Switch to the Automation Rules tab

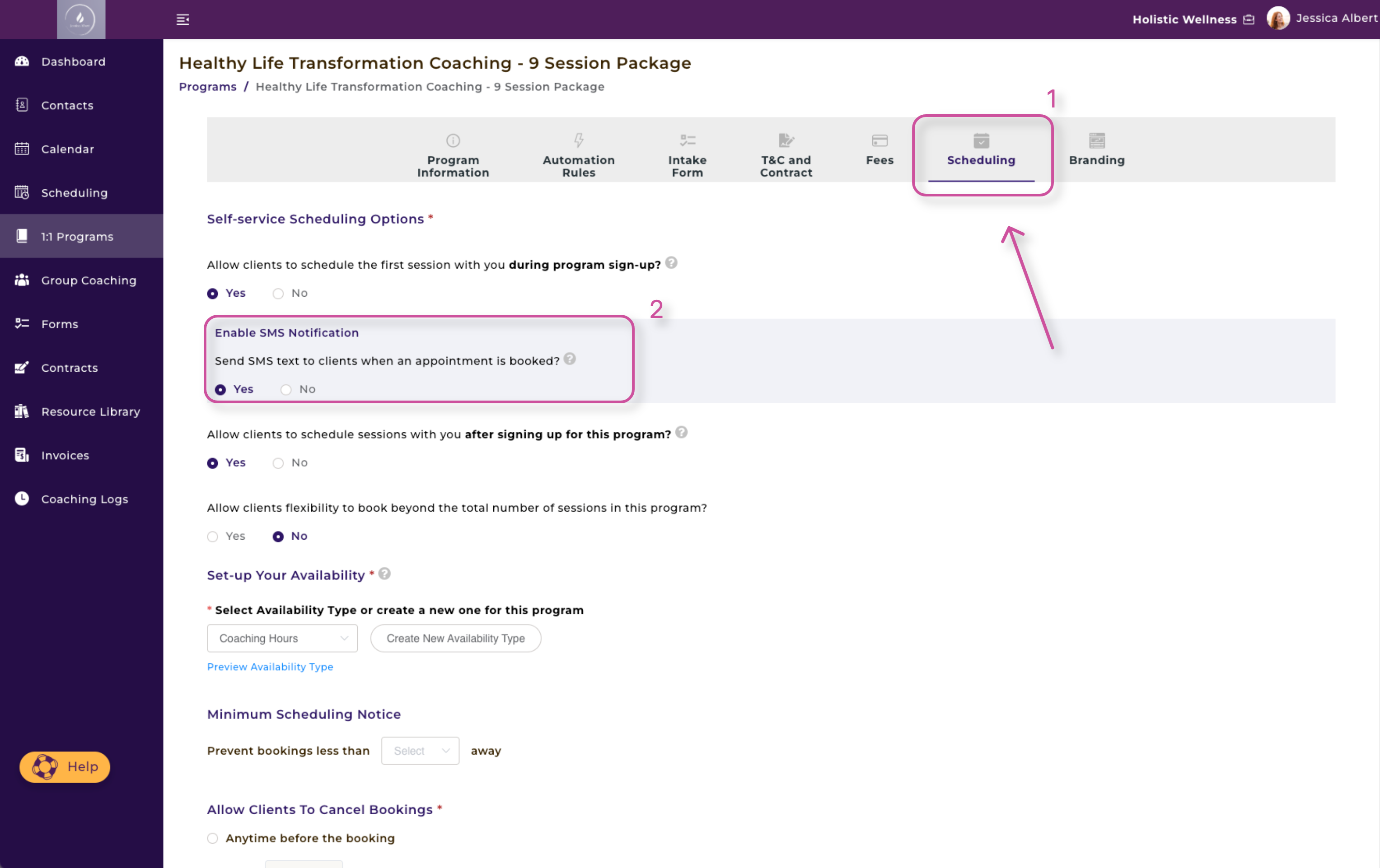(578, 156)
